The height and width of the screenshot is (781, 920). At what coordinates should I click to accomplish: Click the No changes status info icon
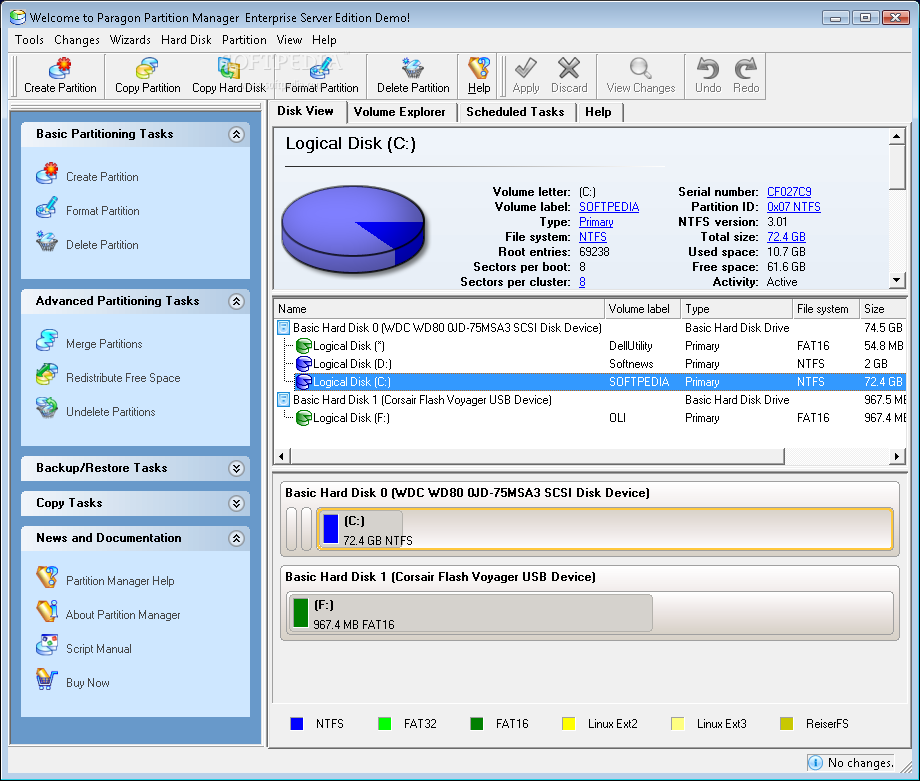[815, 762]
